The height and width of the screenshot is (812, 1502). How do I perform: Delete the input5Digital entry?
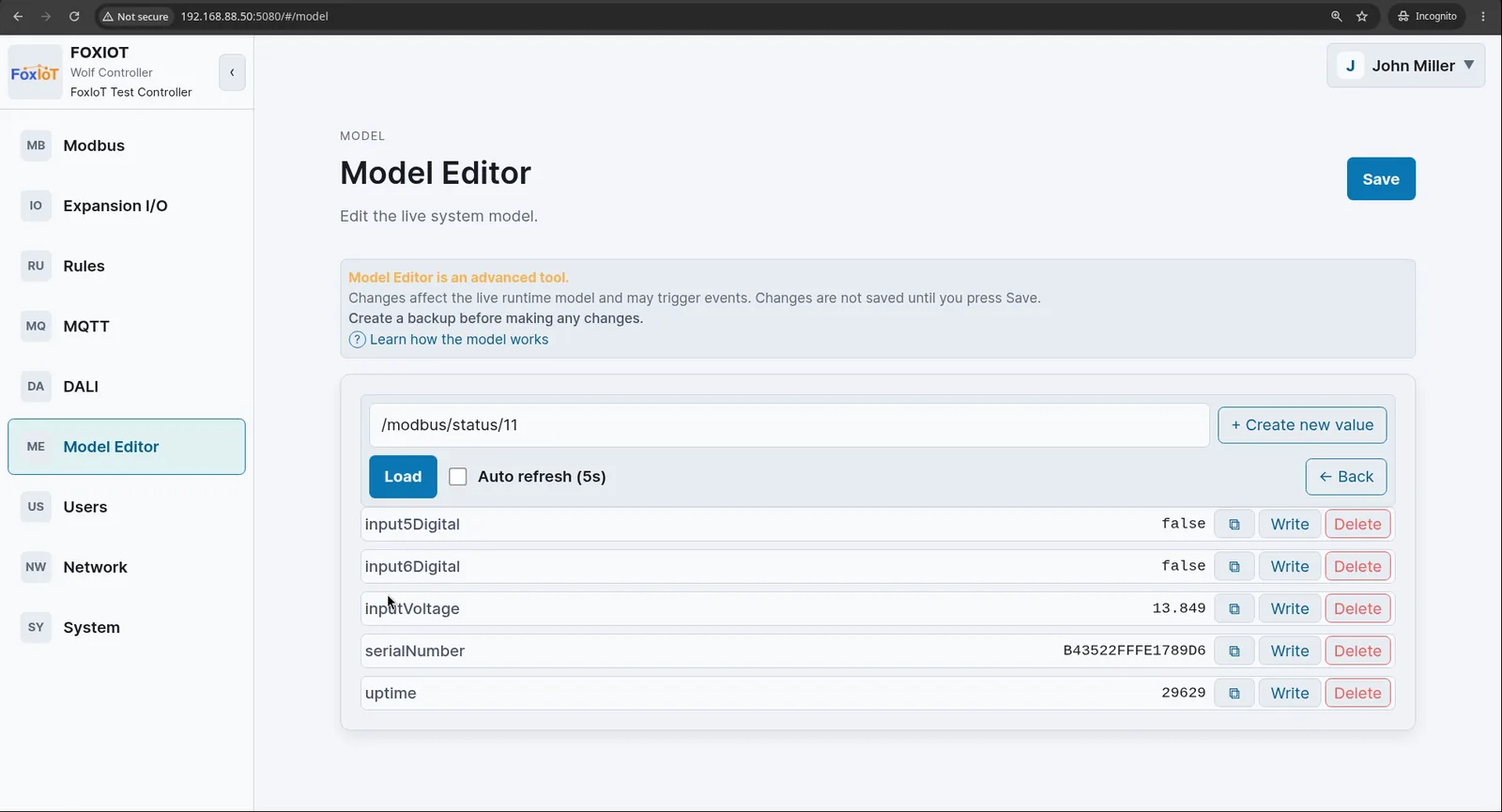point(1357,524)
